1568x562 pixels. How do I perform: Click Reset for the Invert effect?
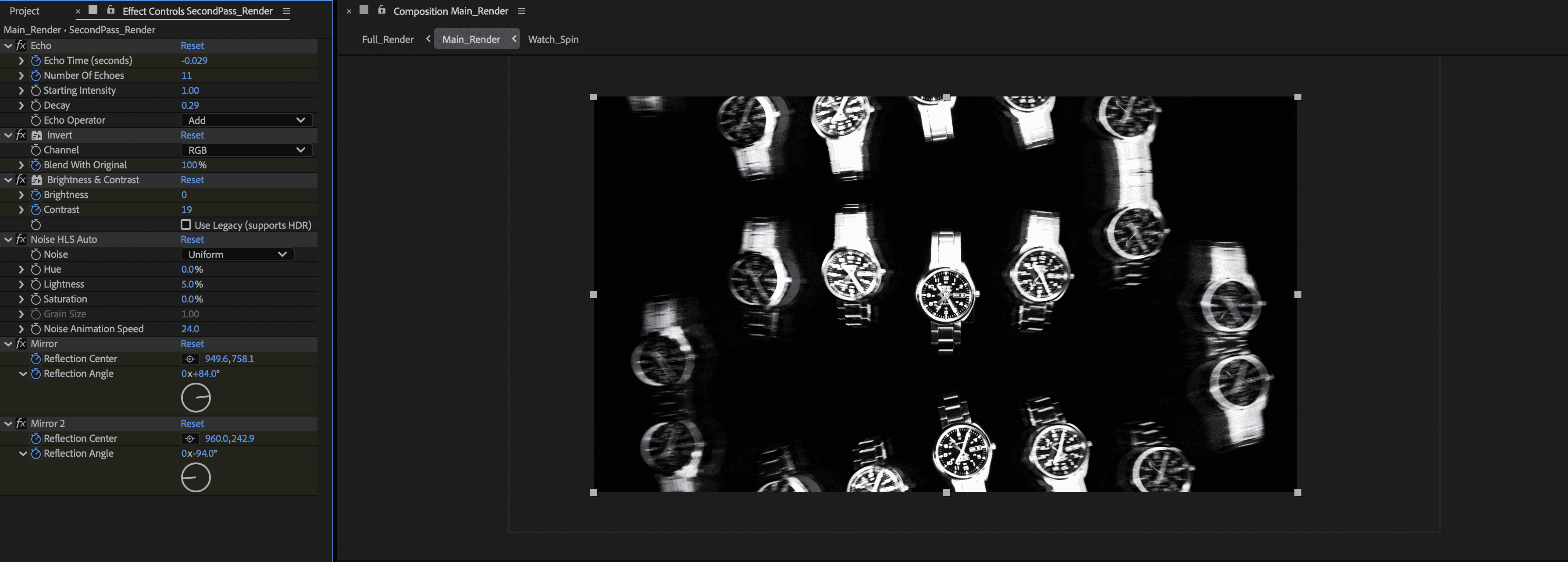pyautogui.click(x=192, y=135)
